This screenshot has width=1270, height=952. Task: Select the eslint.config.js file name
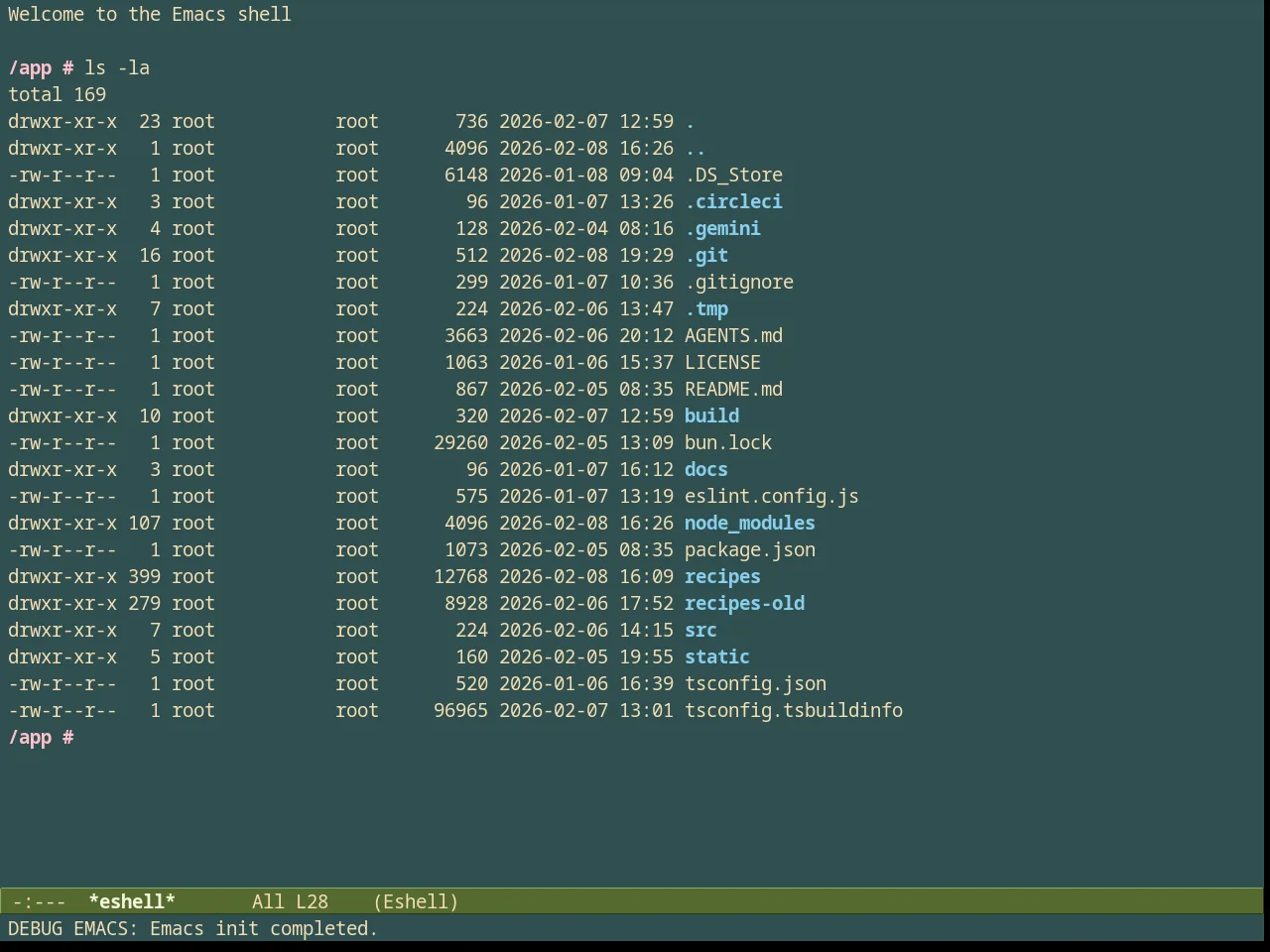click(772, 496)
